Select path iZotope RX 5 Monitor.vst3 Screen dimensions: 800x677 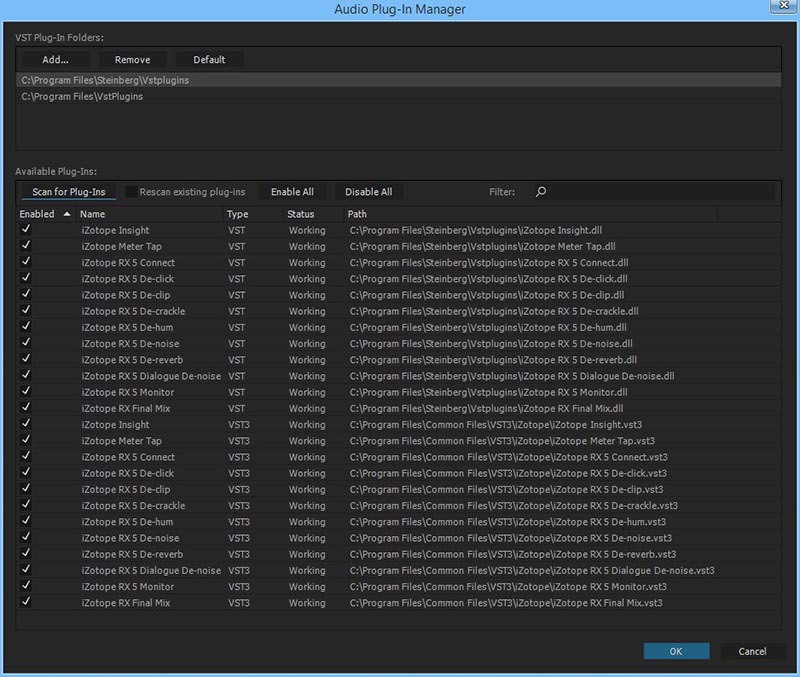point(508,587)
